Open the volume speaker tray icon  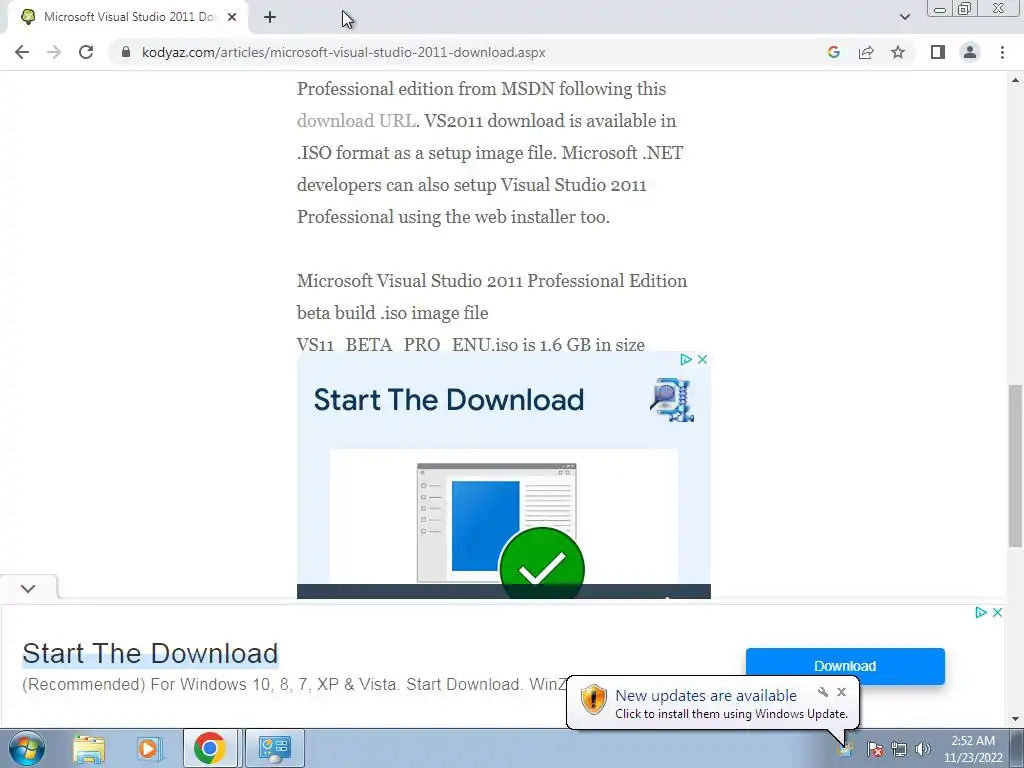[x=923, y=749]
